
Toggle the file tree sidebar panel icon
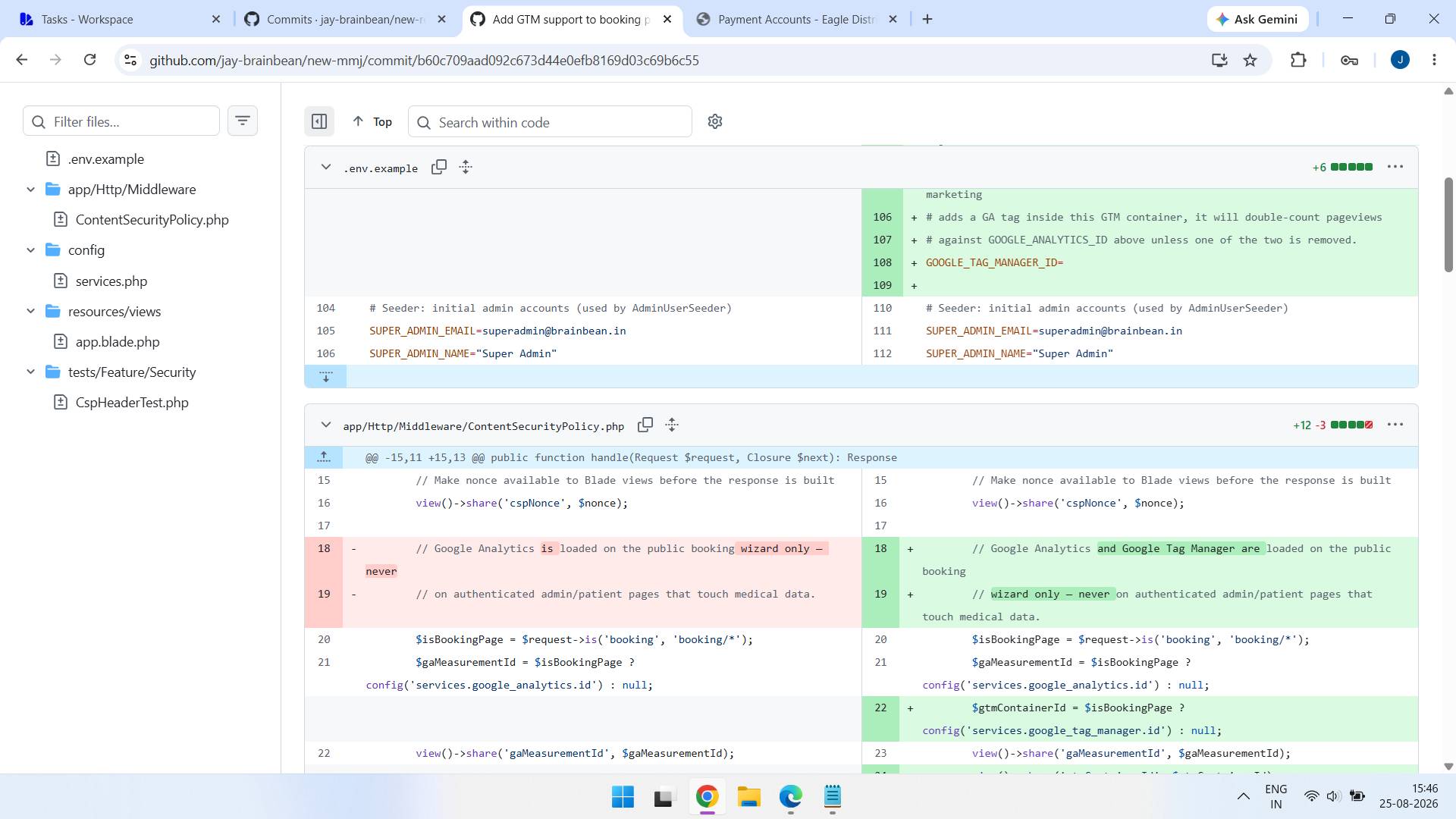[319, 121]
